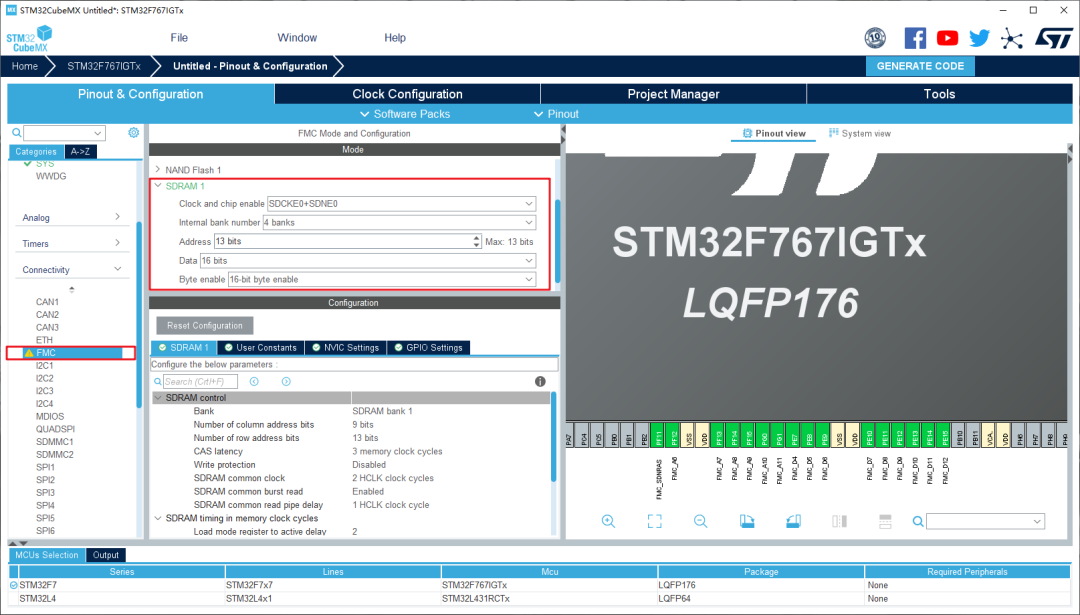
Task: Open the File menu
Action: (179, 38)
